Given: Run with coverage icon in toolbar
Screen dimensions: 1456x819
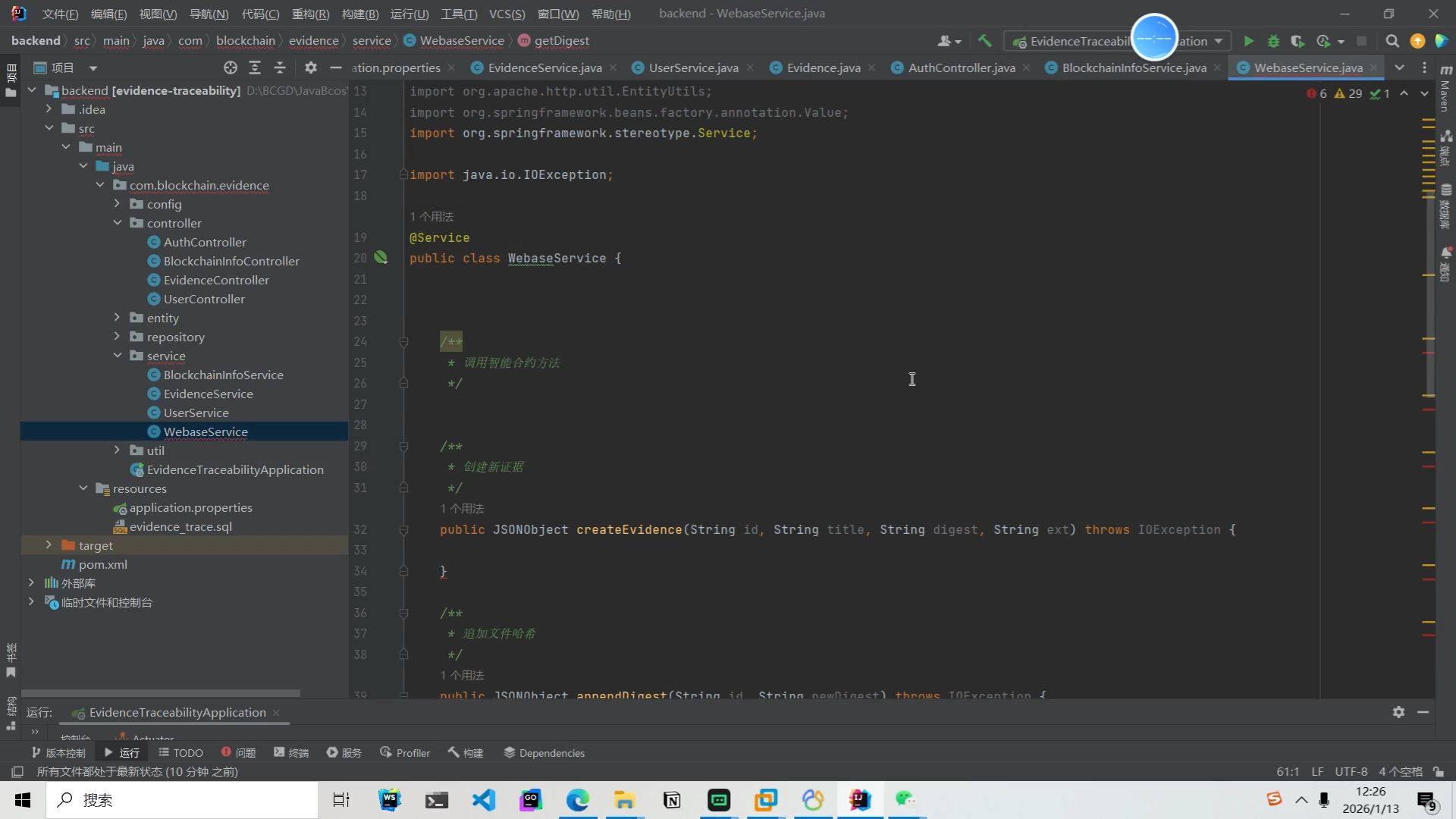Looking at the screenshot, I should point(1298,41).
